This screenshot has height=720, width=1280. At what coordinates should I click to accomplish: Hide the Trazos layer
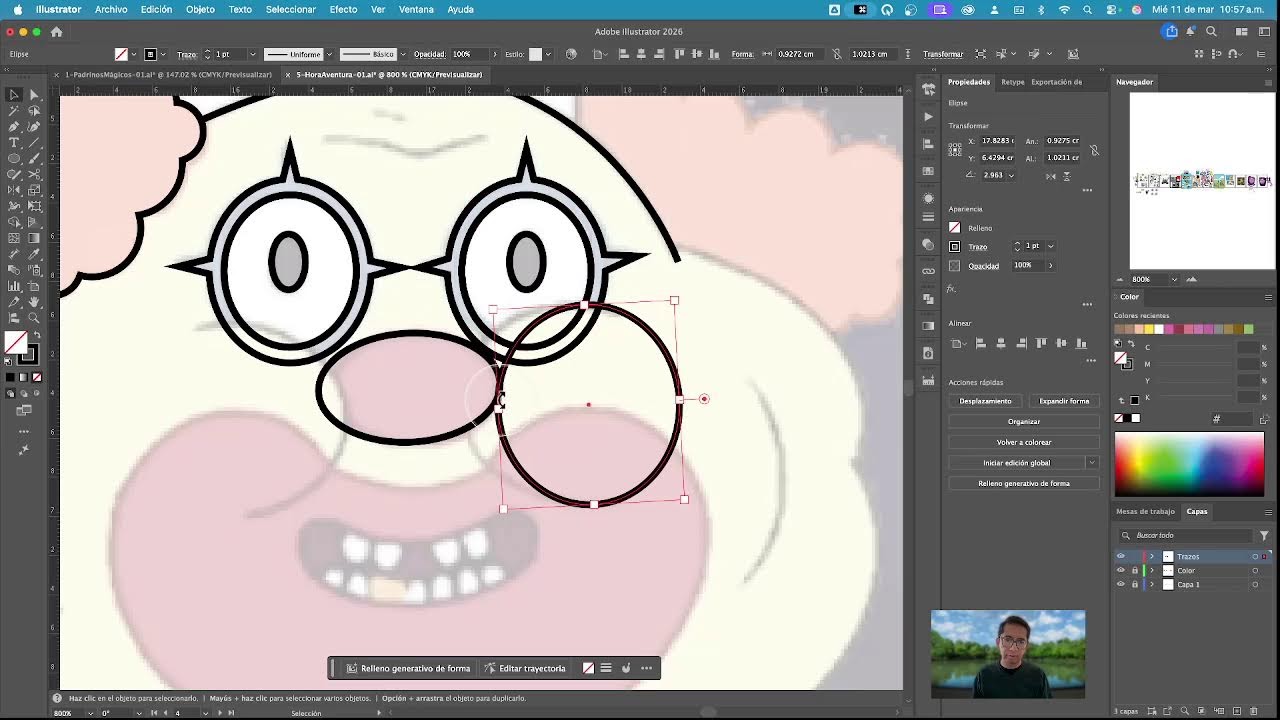click(1120, 557)
